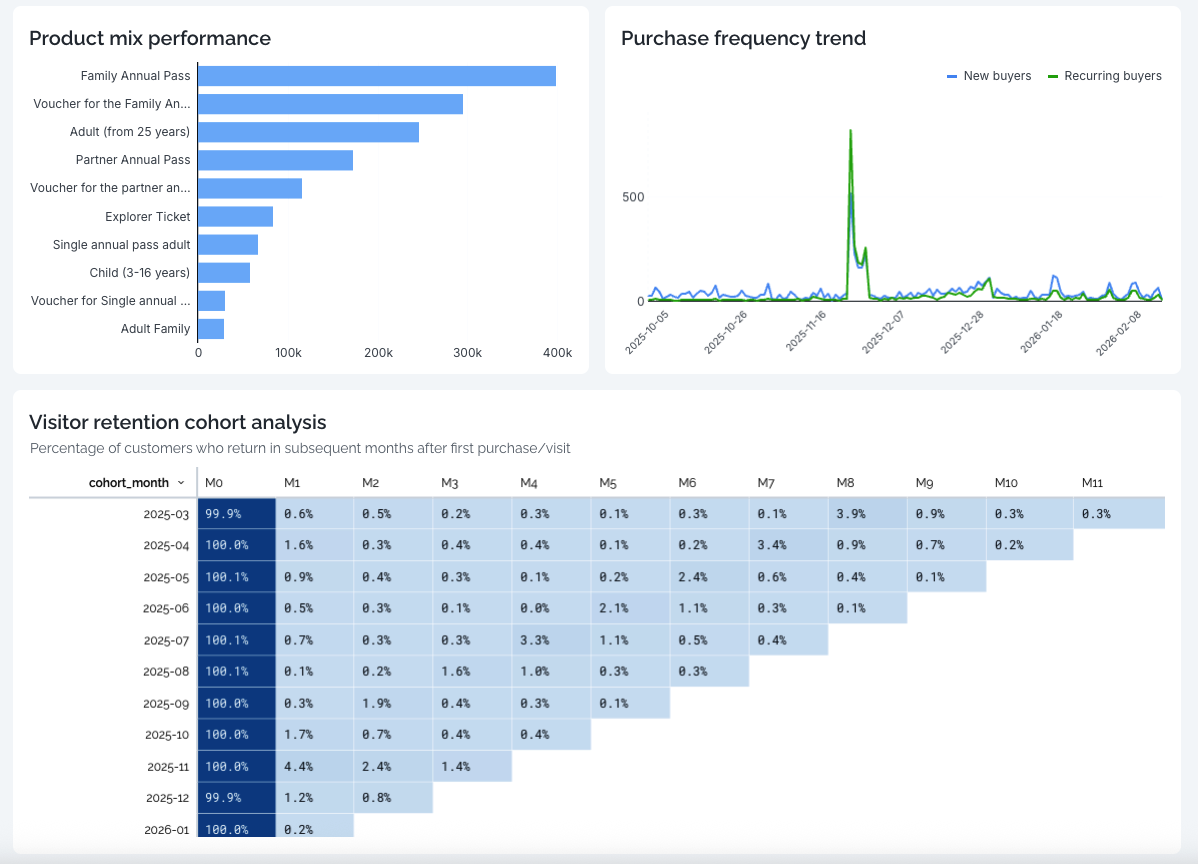Select the Partner Annual Pass axis label

click(x=133, y=159)
